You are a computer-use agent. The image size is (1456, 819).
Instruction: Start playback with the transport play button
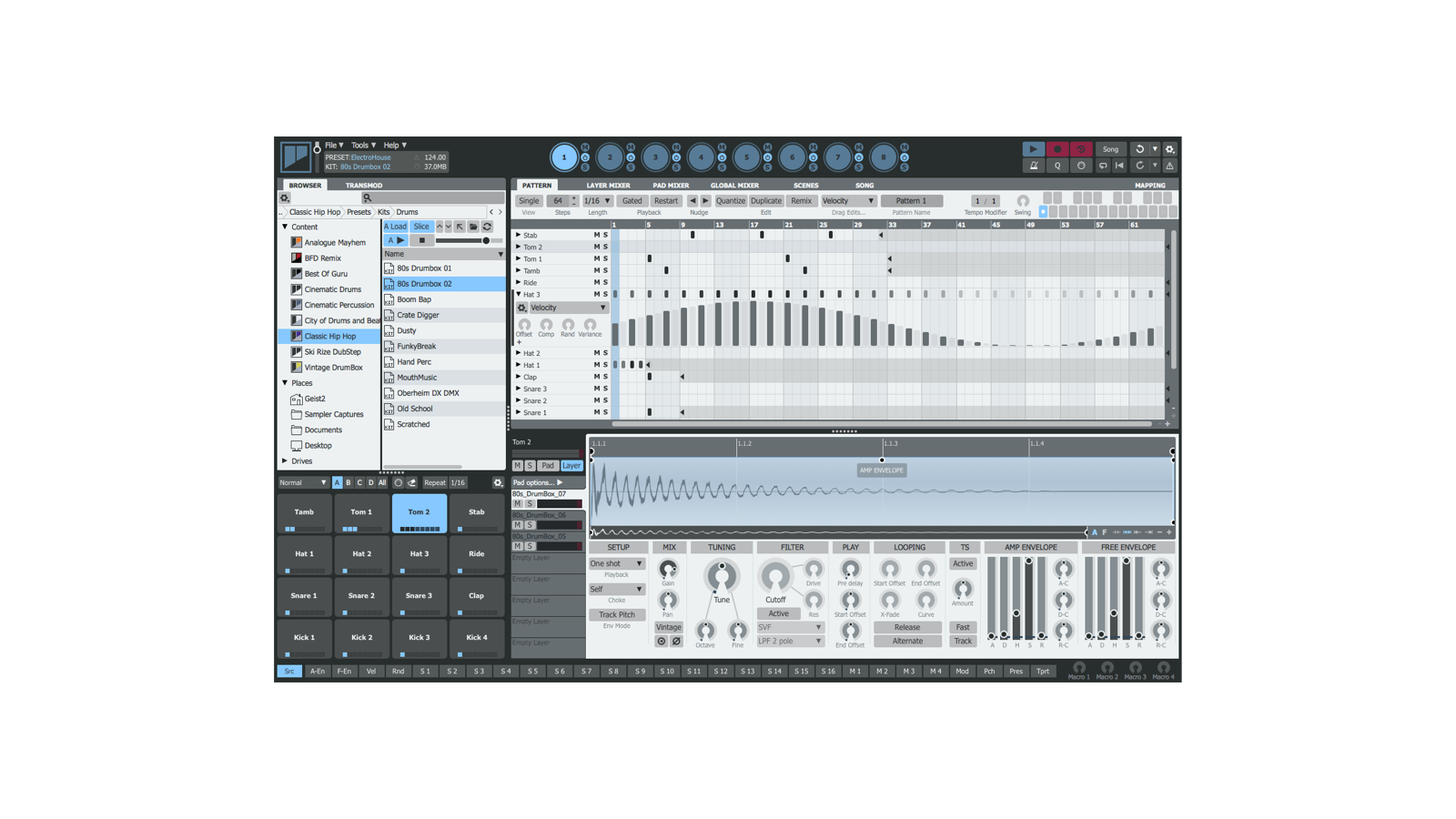click(1033, 149)
